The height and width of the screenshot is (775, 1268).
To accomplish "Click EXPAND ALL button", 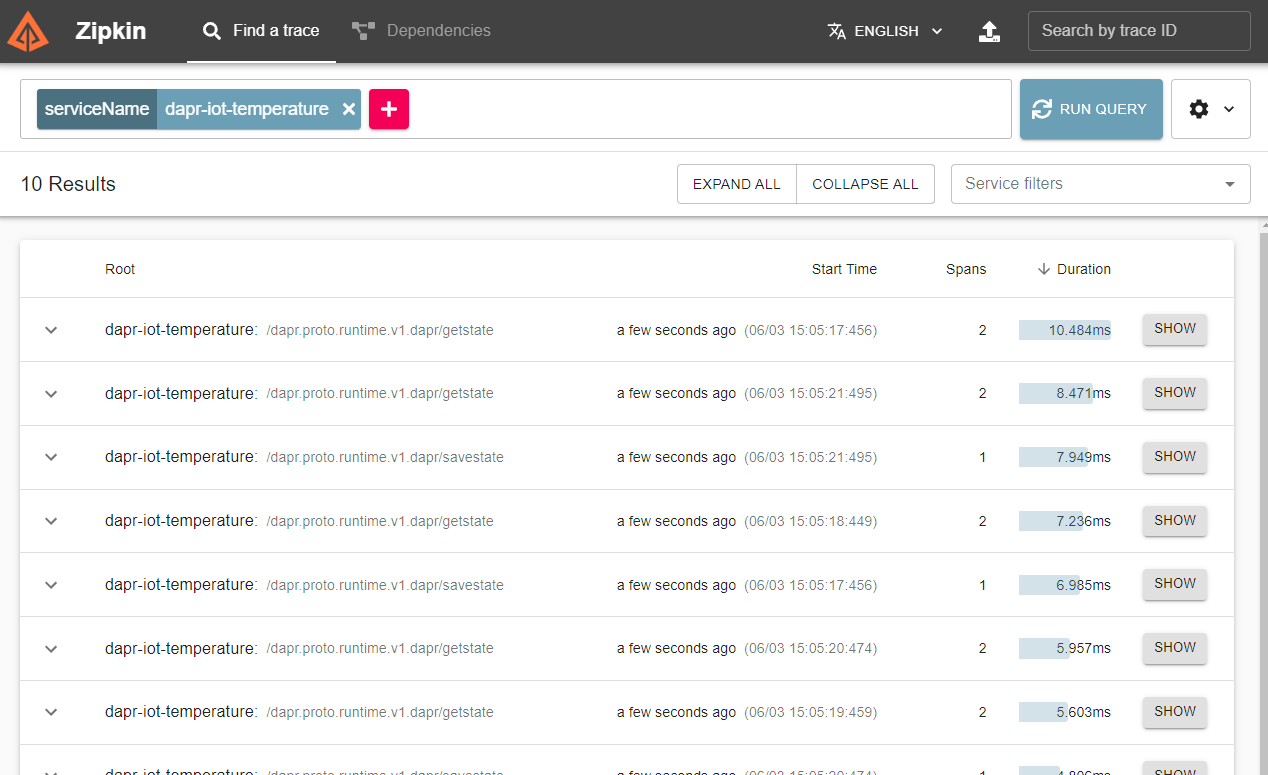I will click(736, 184).
